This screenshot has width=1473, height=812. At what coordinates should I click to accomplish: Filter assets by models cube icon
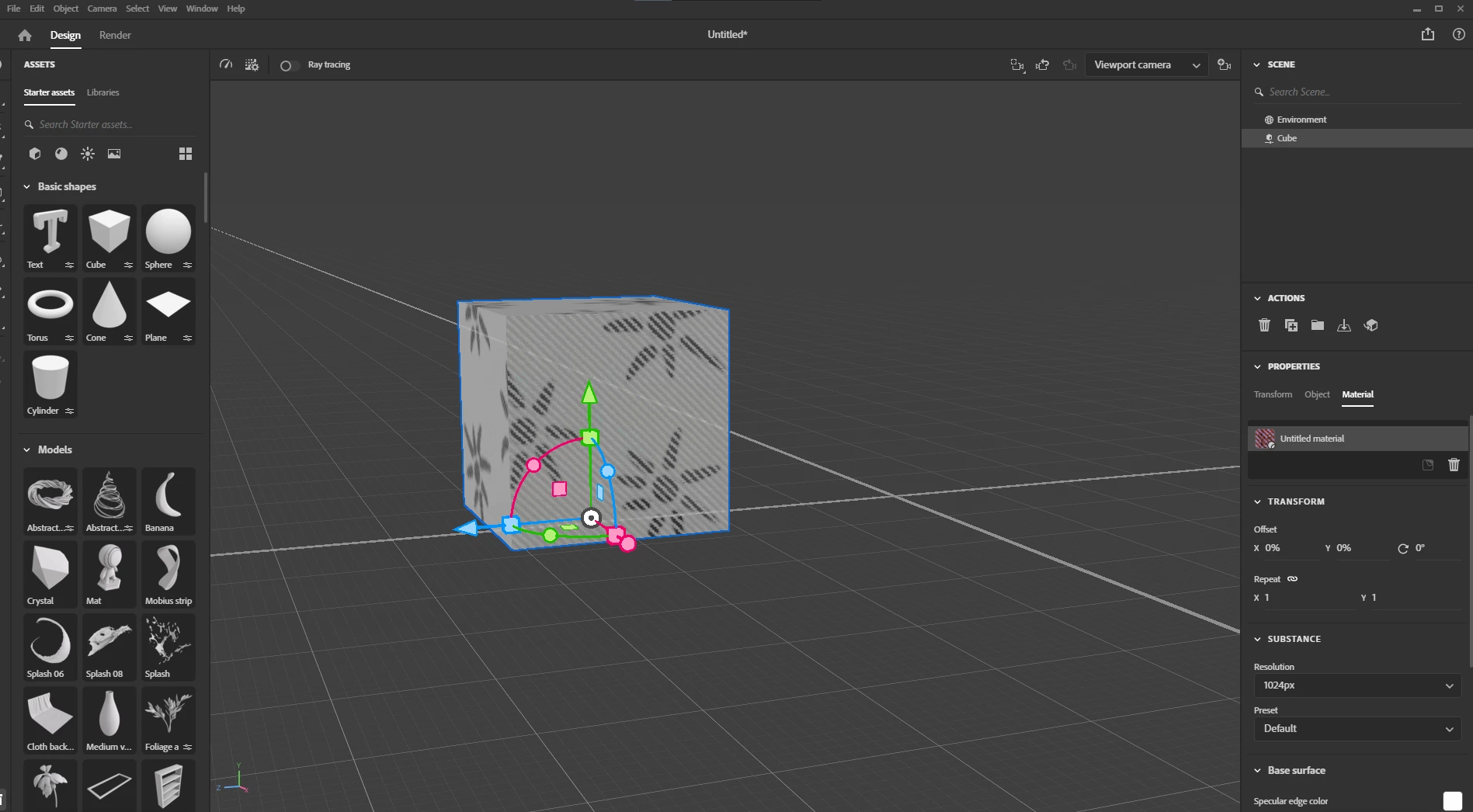coord(35,154)
